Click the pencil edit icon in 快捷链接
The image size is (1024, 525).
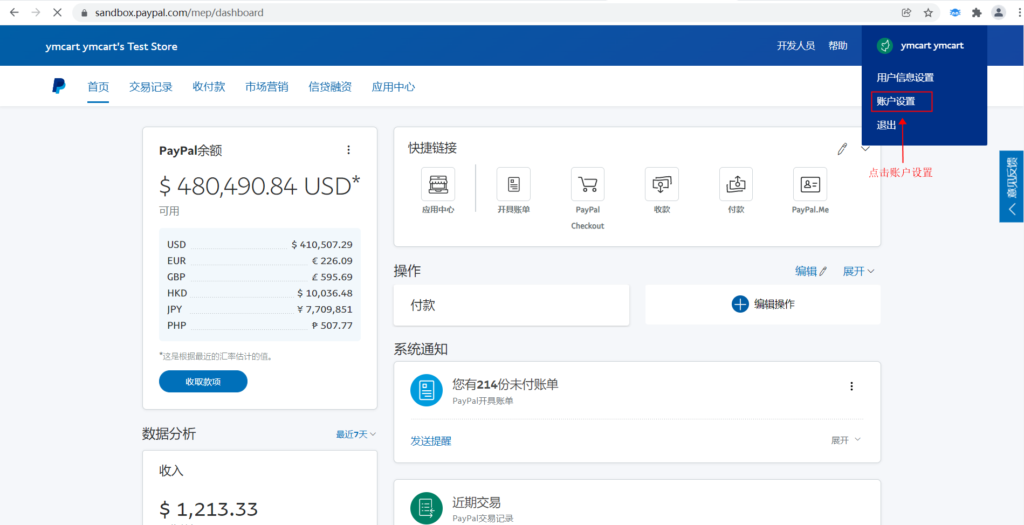coord(842,149)
